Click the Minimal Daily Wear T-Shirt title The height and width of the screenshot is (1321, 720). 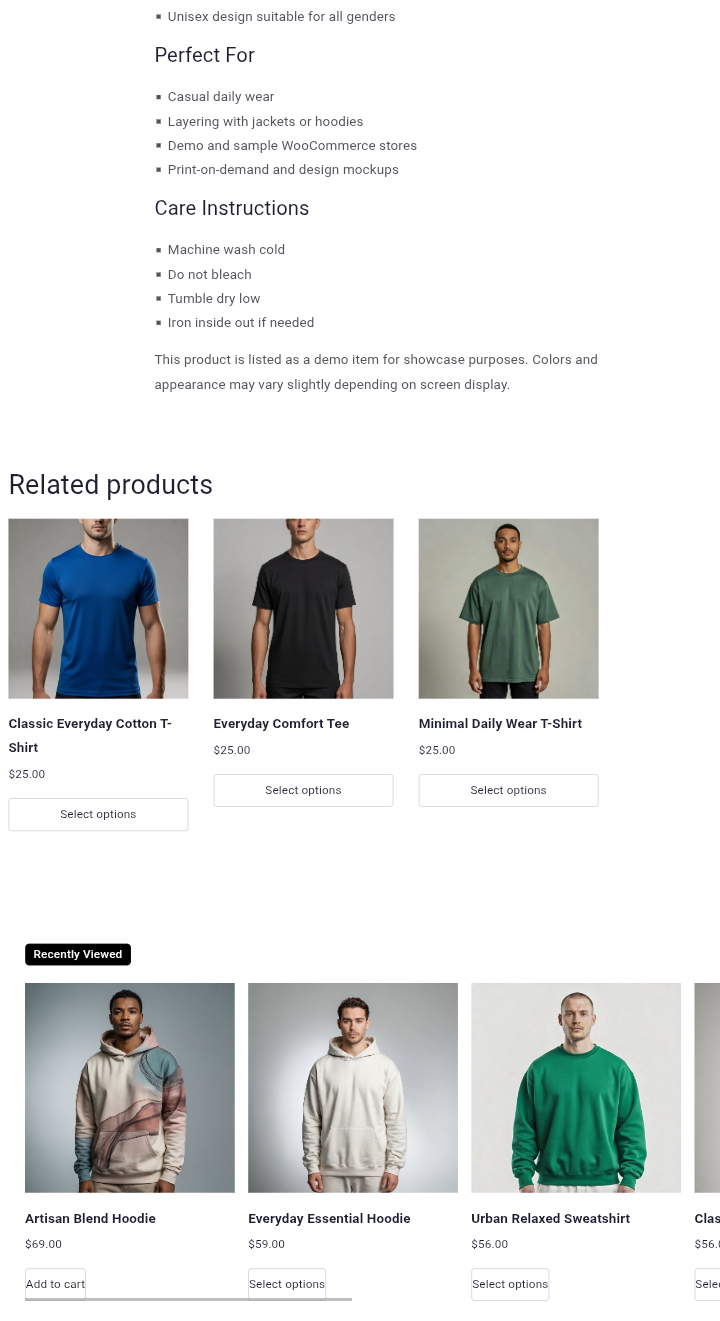(x=500, y=723)
